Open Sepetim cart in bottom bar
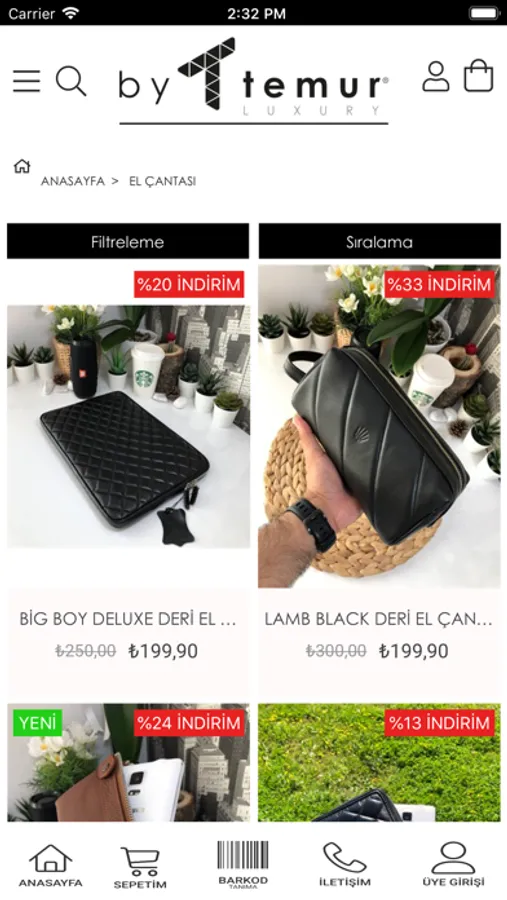The image size is (507, 900). click(140, 867)
